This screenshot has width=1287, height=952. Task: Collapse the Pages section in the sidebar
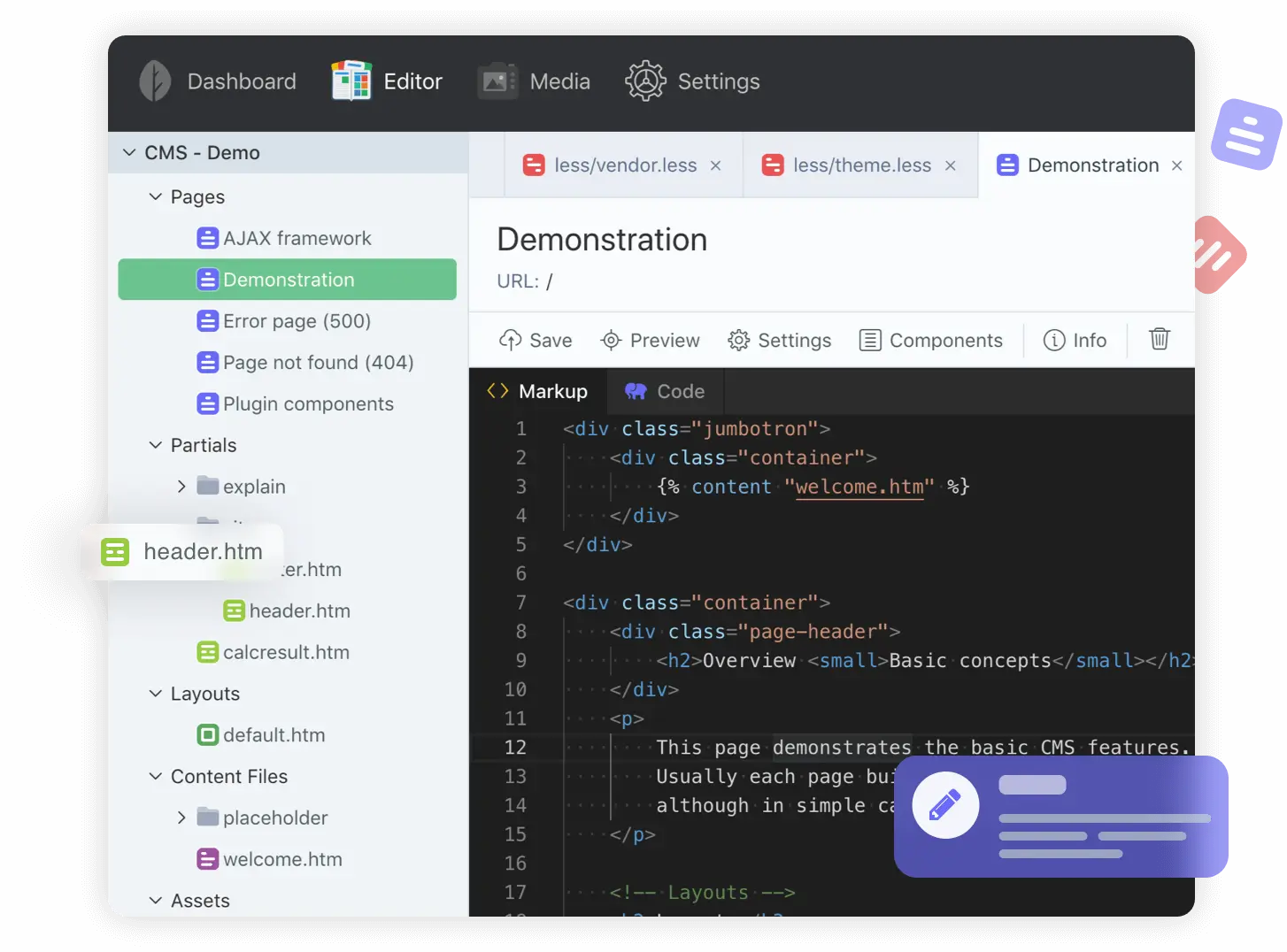[155, 196]
